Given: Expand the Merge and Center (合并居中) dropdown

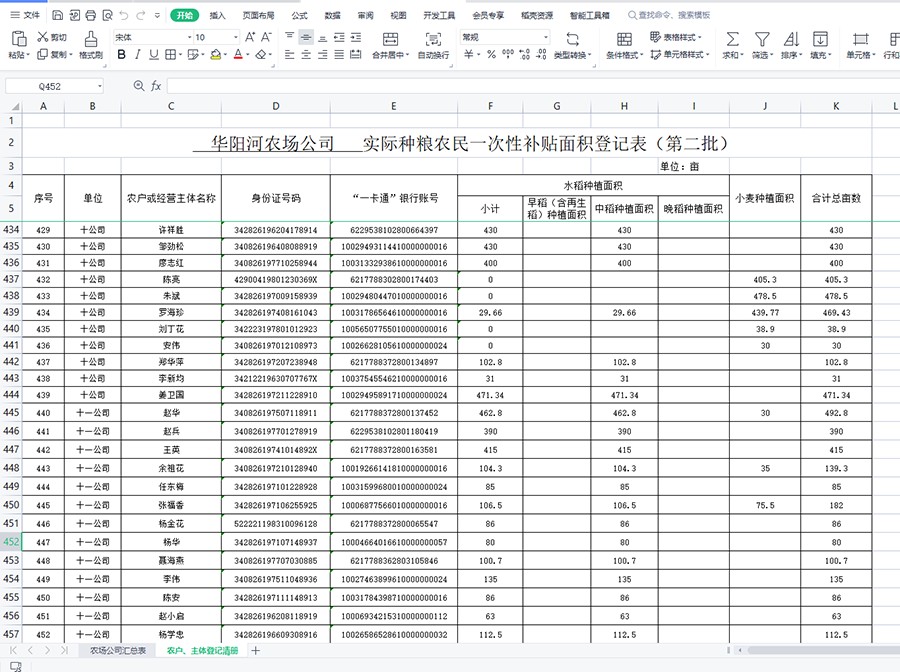Looking at the screenshot, I should pos(410,56).
